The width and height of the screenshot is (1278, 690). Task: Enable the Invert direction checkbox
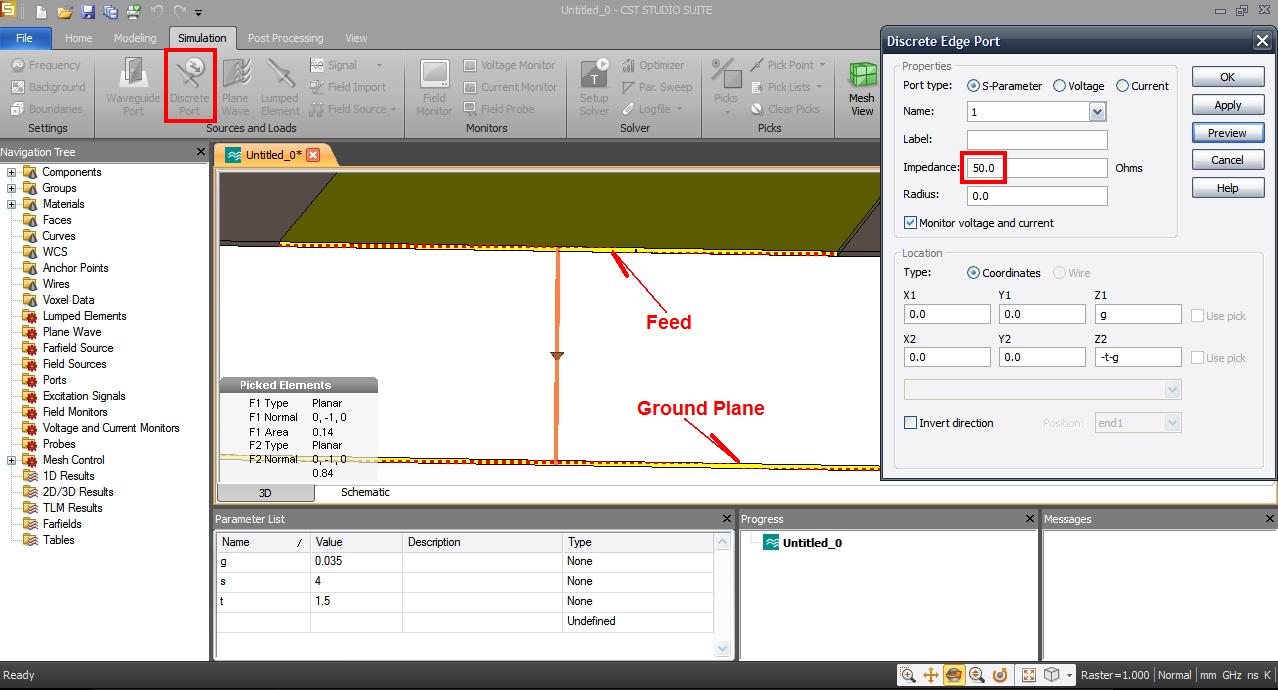tap(911, 423)
